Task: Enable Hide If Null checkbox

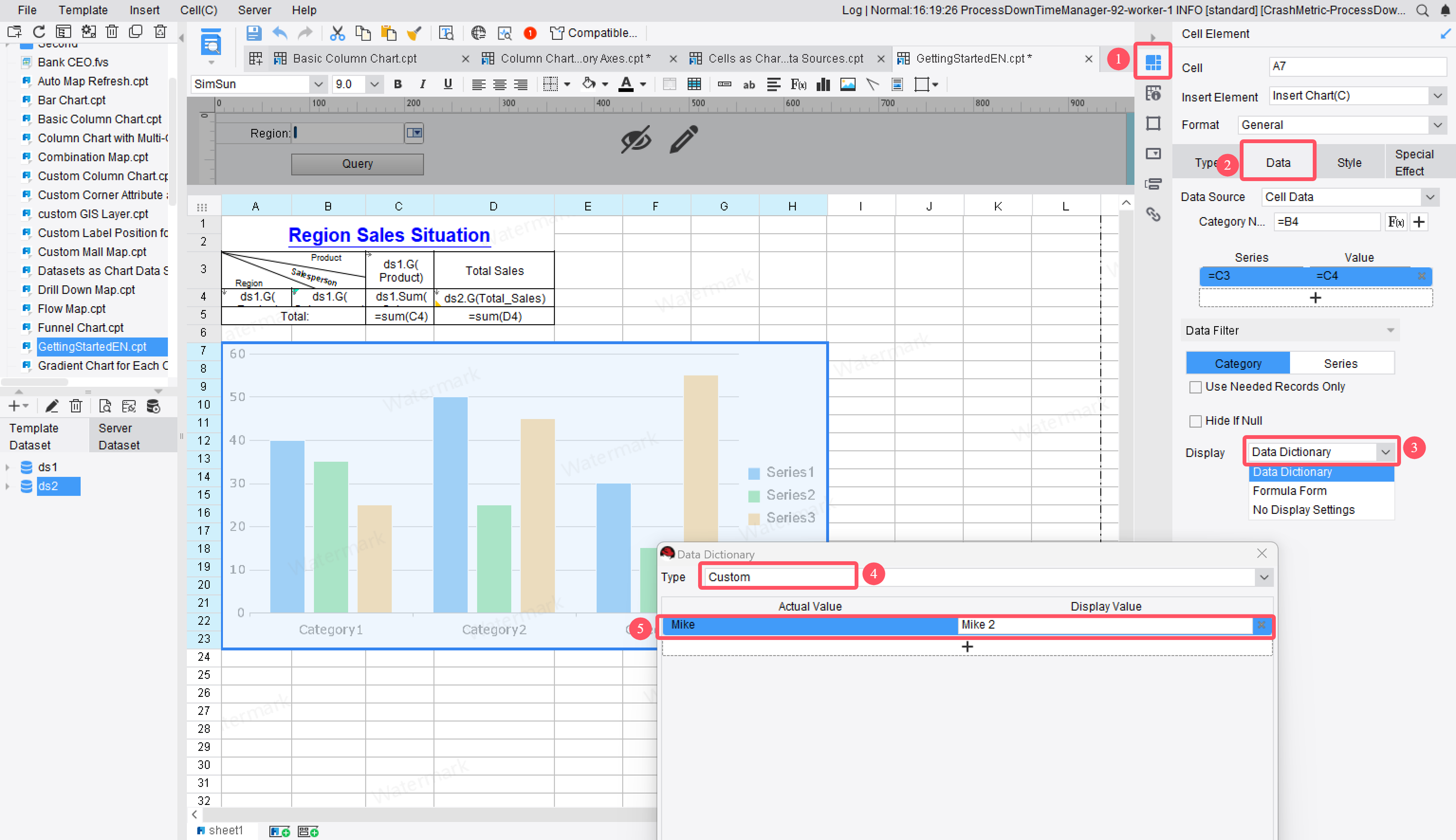Action: [x=1195, y=421]
